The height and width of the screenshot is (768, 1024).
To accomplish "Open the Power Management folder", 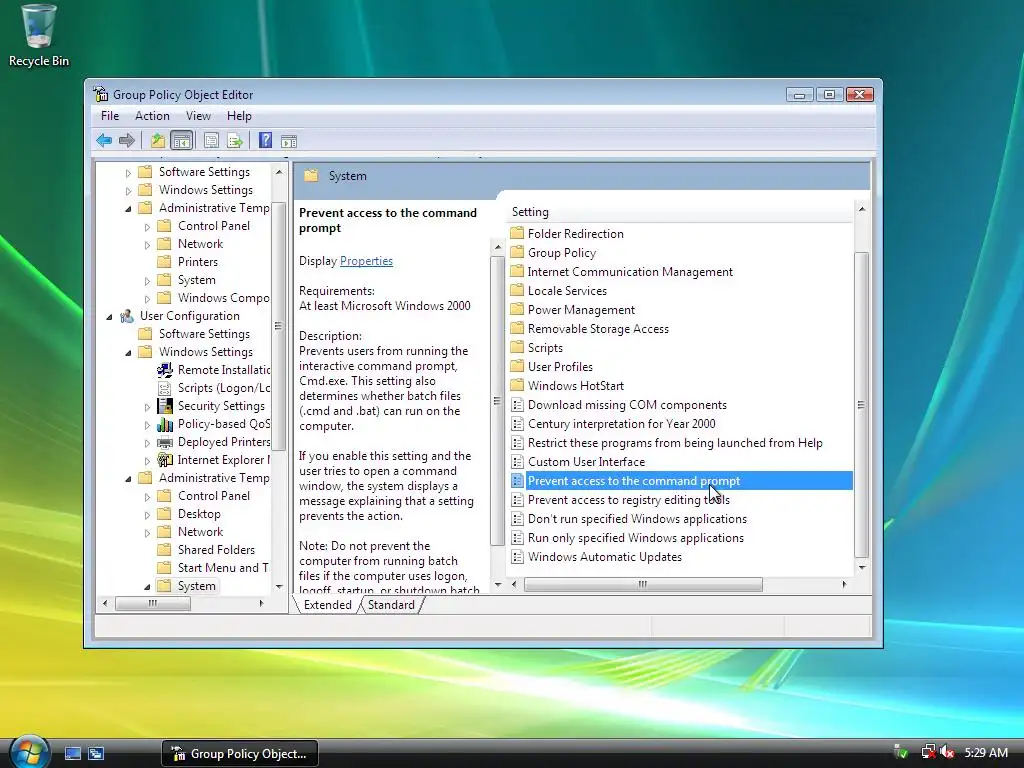I will point(581,310).
